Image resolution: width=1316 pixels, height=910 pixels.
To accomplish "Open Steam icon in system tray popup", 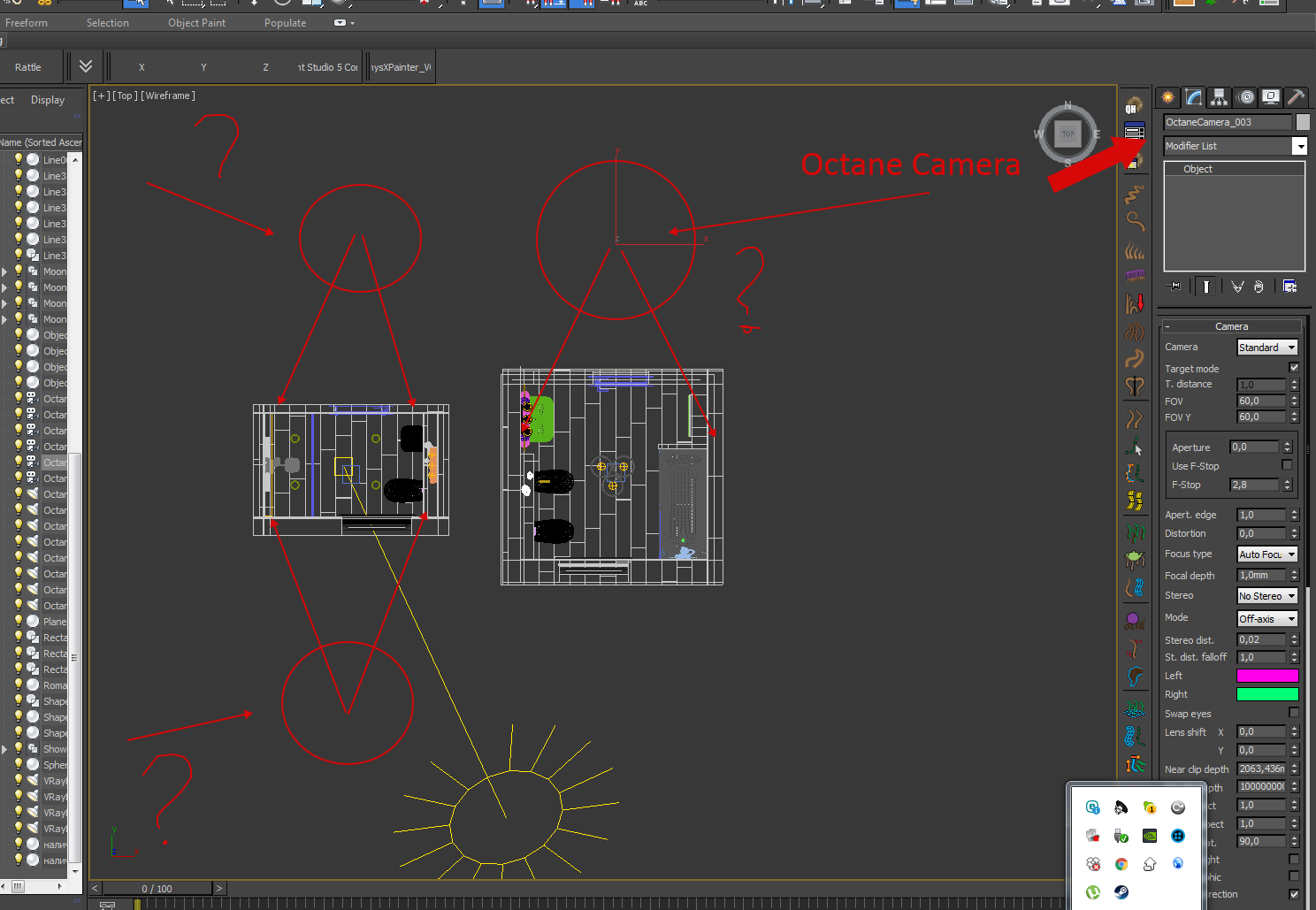I will coord(1121,892).
